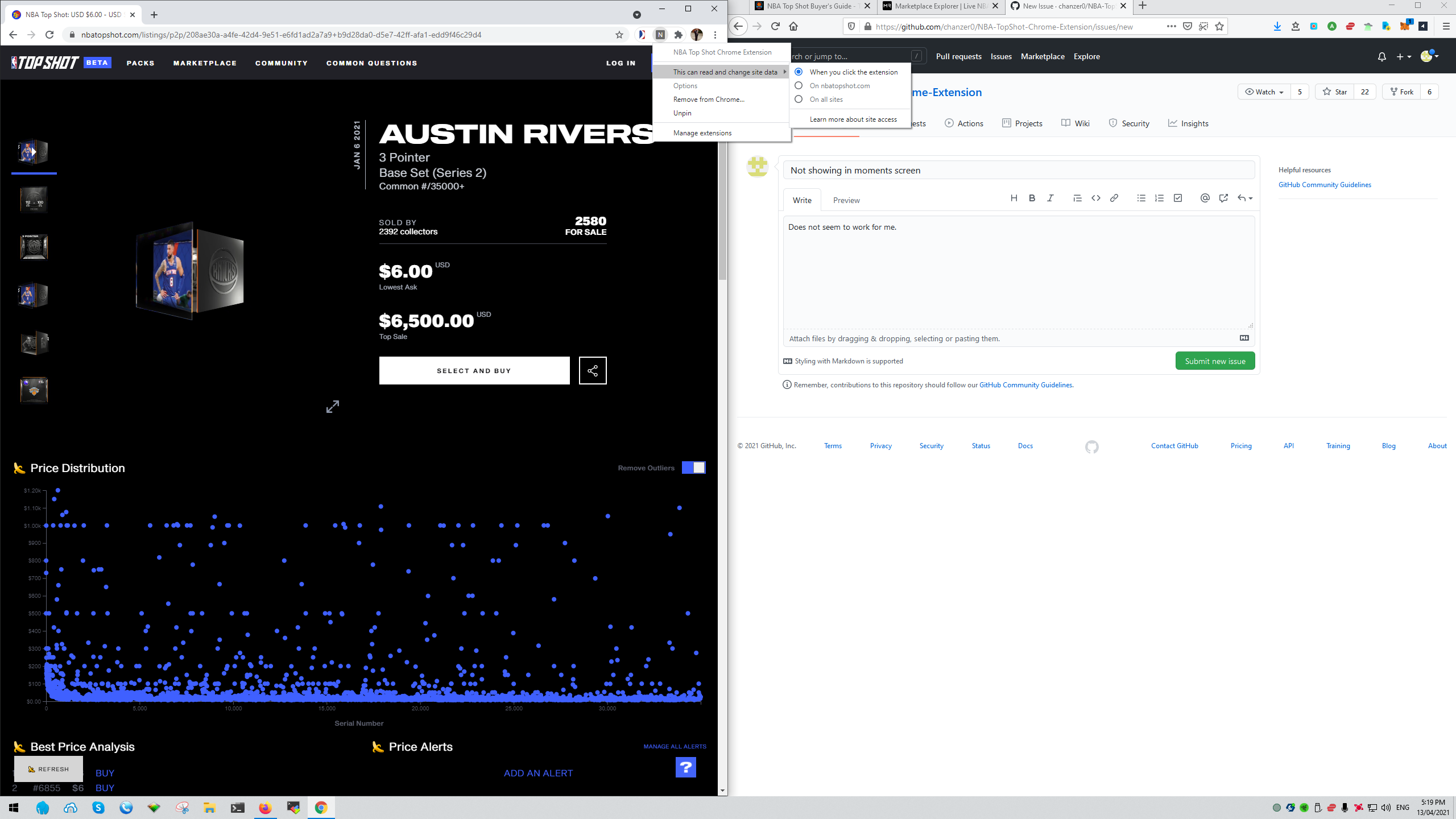Open Firefox from the Windows taskbar

click(265, 808)
